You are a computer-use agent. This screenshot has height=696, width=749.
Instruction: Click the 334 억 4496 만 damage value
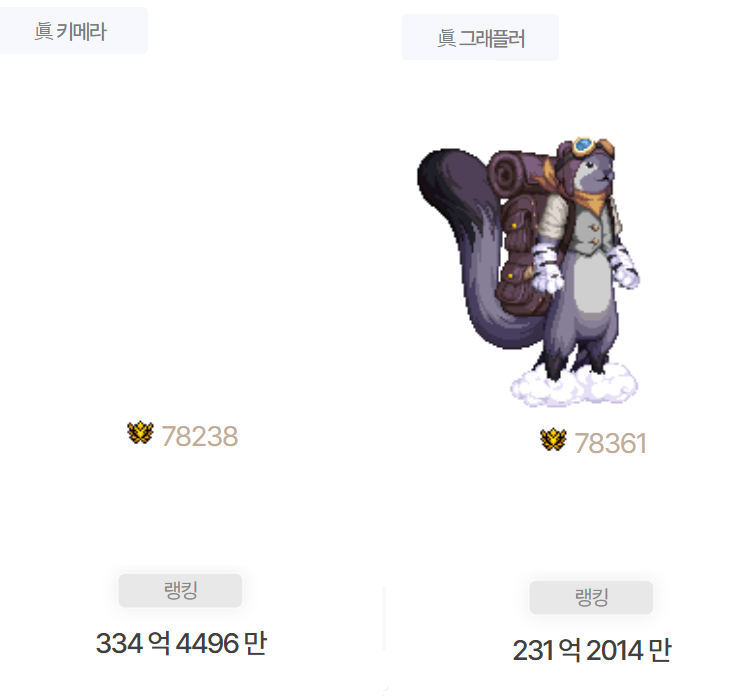click(x=181, y=643)
